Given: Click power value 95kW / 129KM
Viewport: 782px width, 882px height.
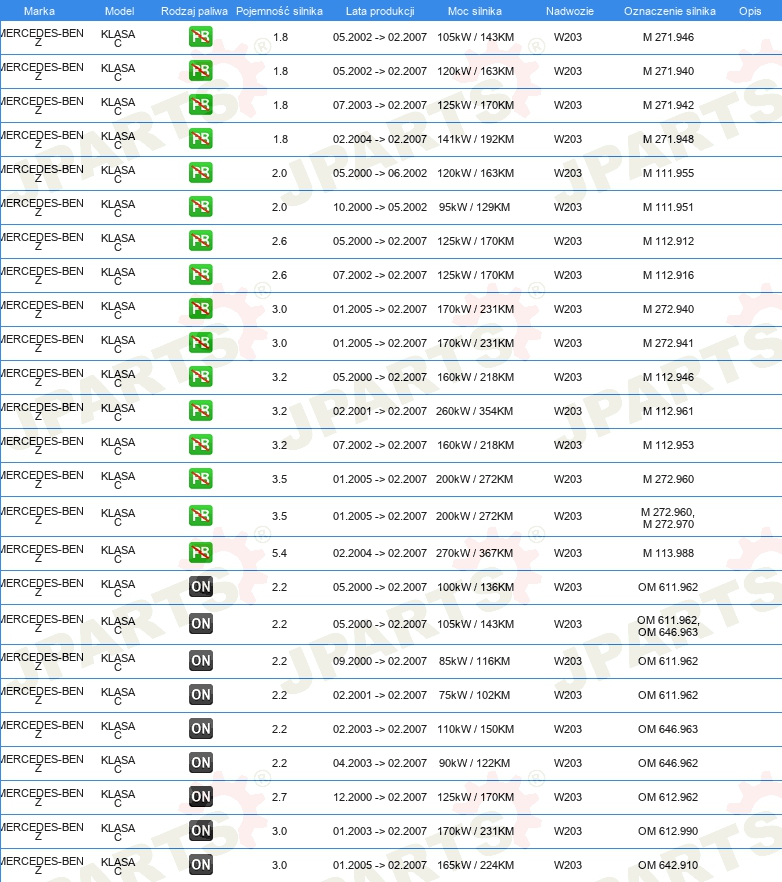Looking at the screenshot, I should click(x=474, y=206).
